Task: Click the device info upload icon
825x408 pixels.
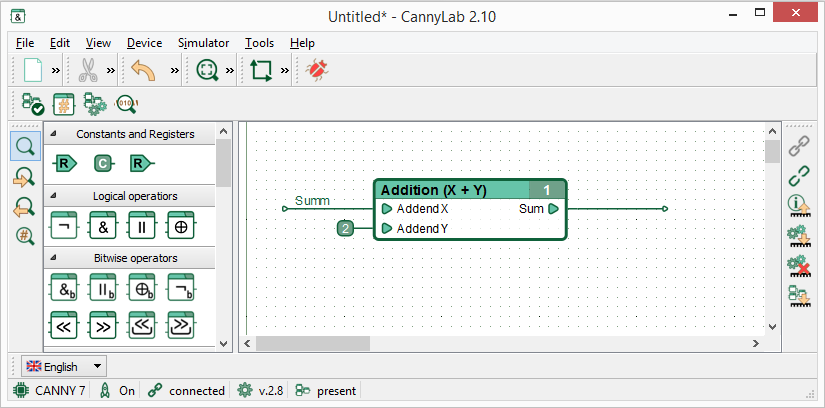Action: pos(799,206)
